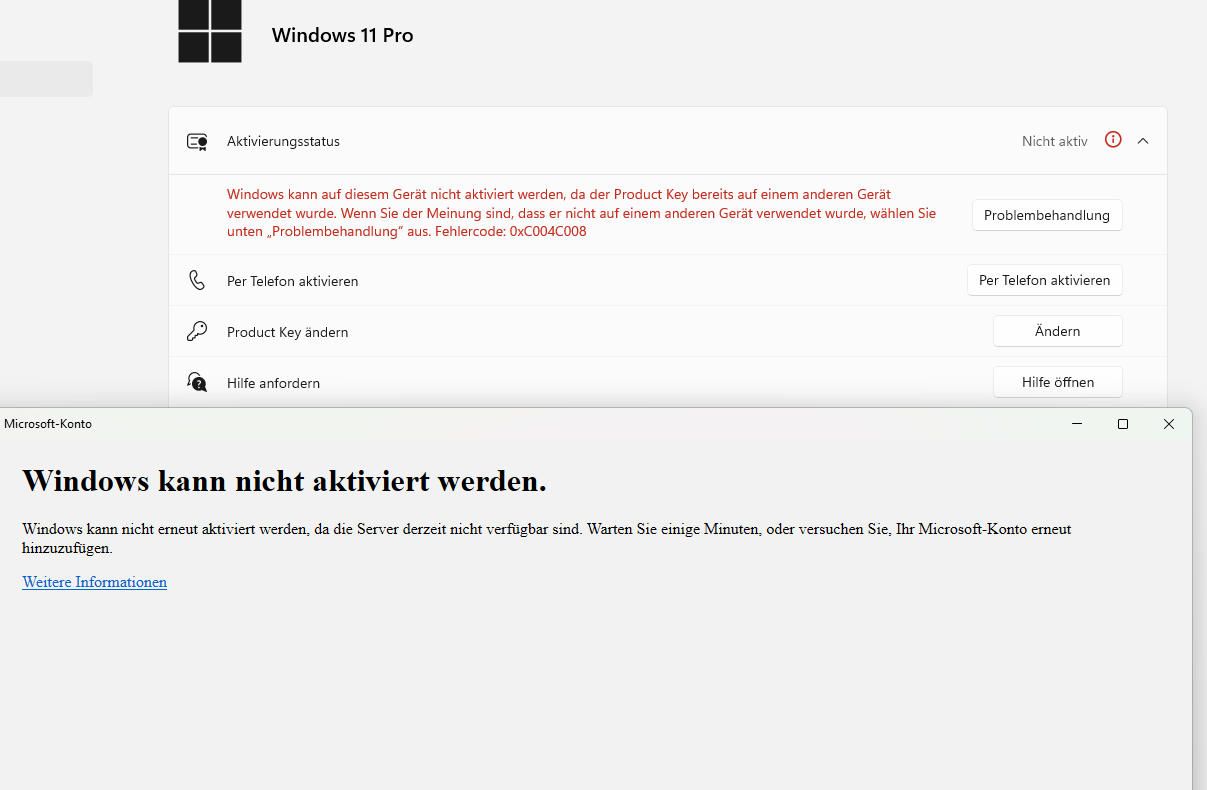Minimize the Microsoft-Konto dialog

[x=1077, y=424]
